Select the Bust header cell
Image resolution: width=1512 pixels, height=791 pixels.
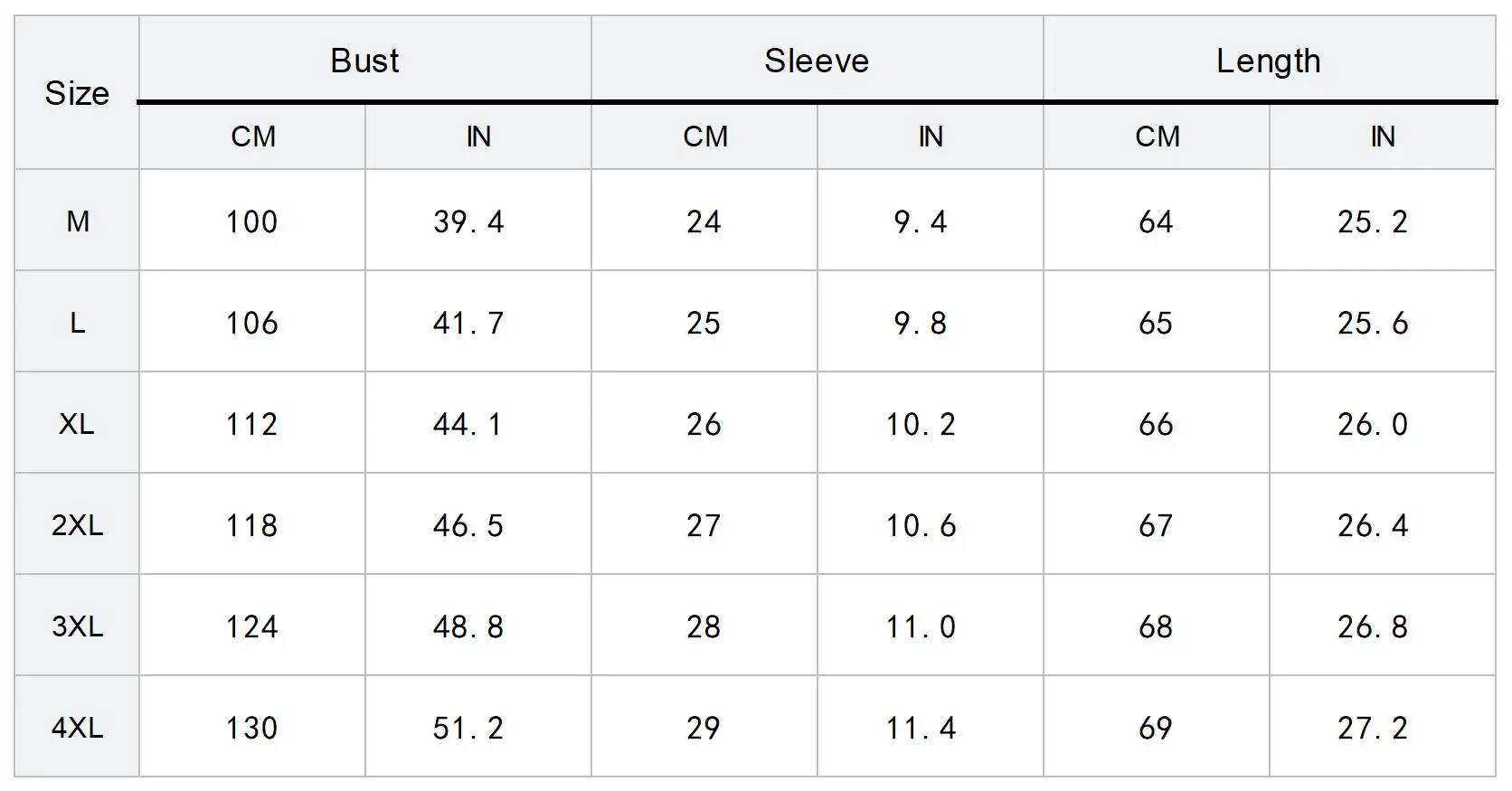[x=364, y=61]
